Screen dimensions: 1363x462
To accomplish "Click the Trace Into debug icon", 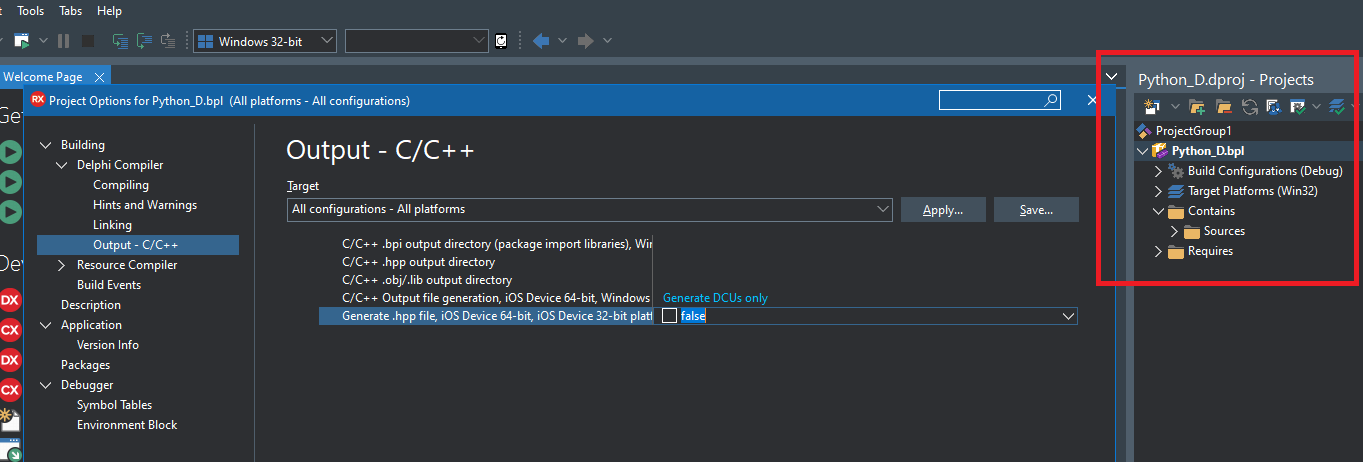I will point(120,41).
